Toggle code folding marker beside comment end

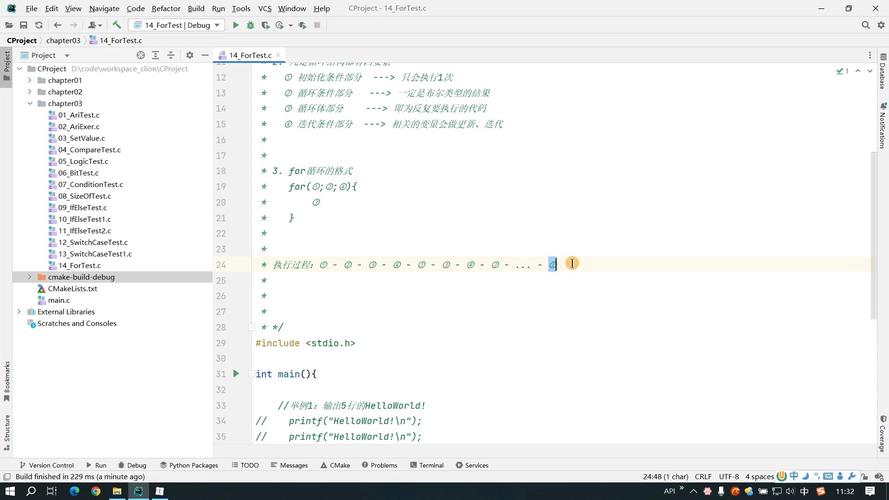[x=252, y=327]
